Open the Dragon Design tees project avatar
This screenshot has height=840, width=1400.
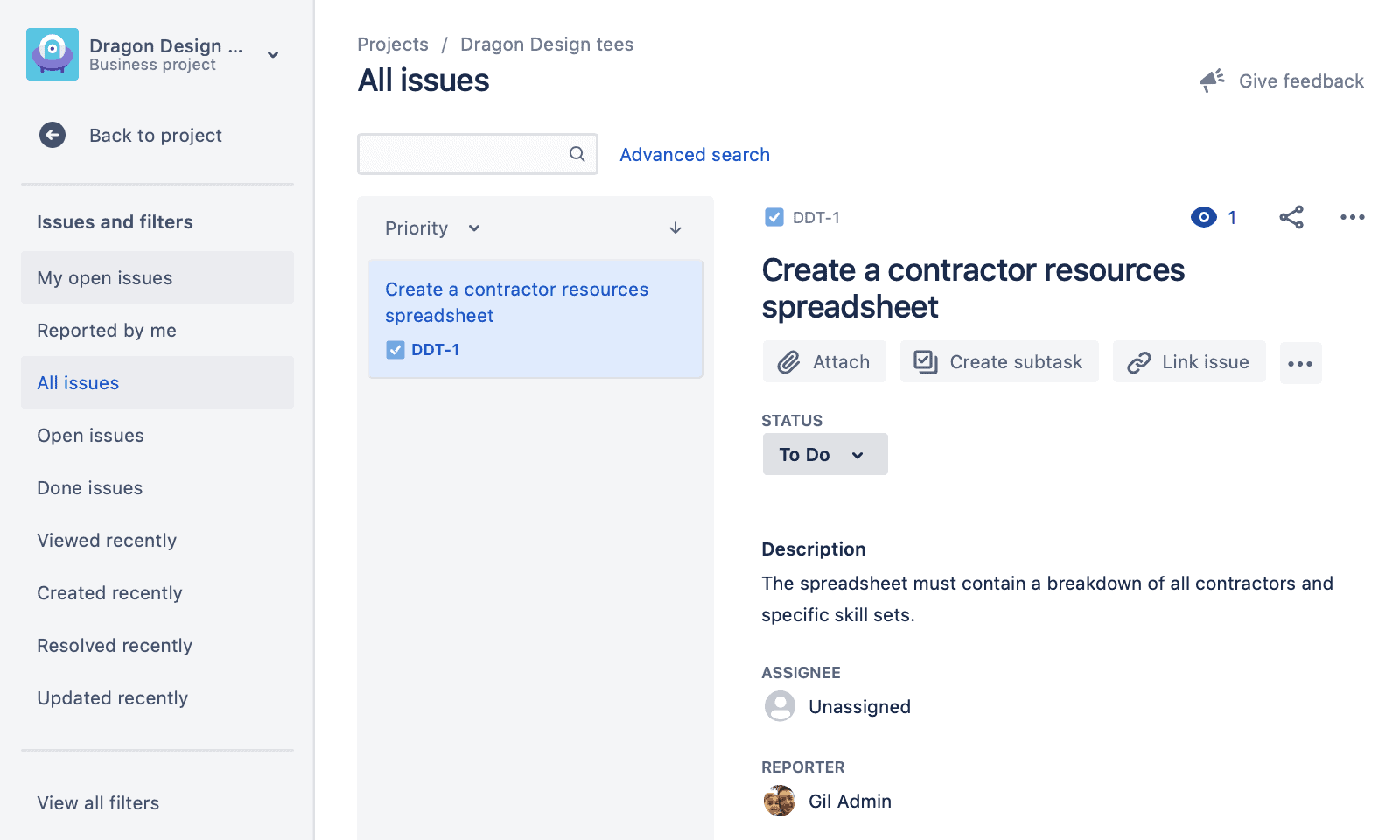click(52, 53)
